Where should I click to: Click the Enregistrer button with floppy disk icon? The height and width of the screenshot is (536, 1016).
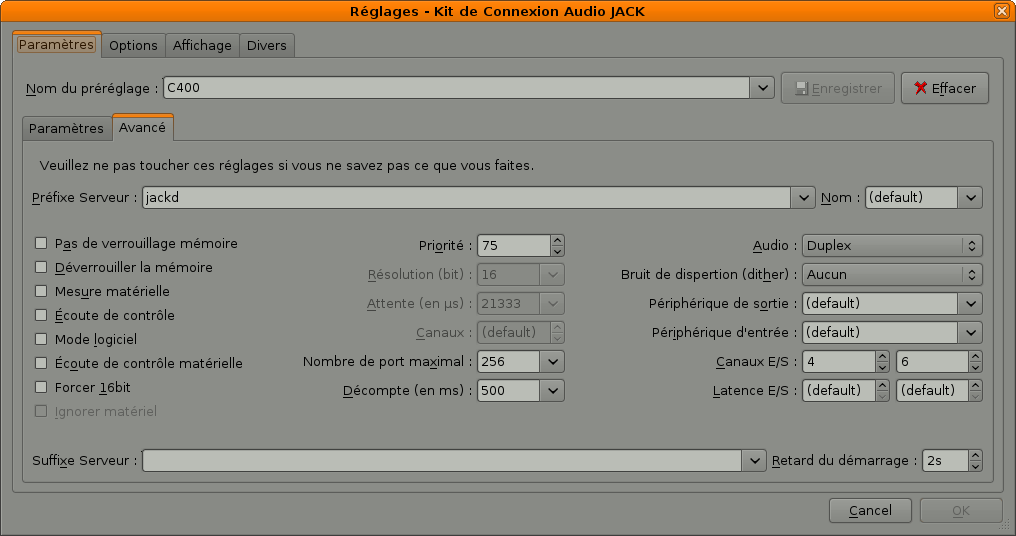pos(837,88)
